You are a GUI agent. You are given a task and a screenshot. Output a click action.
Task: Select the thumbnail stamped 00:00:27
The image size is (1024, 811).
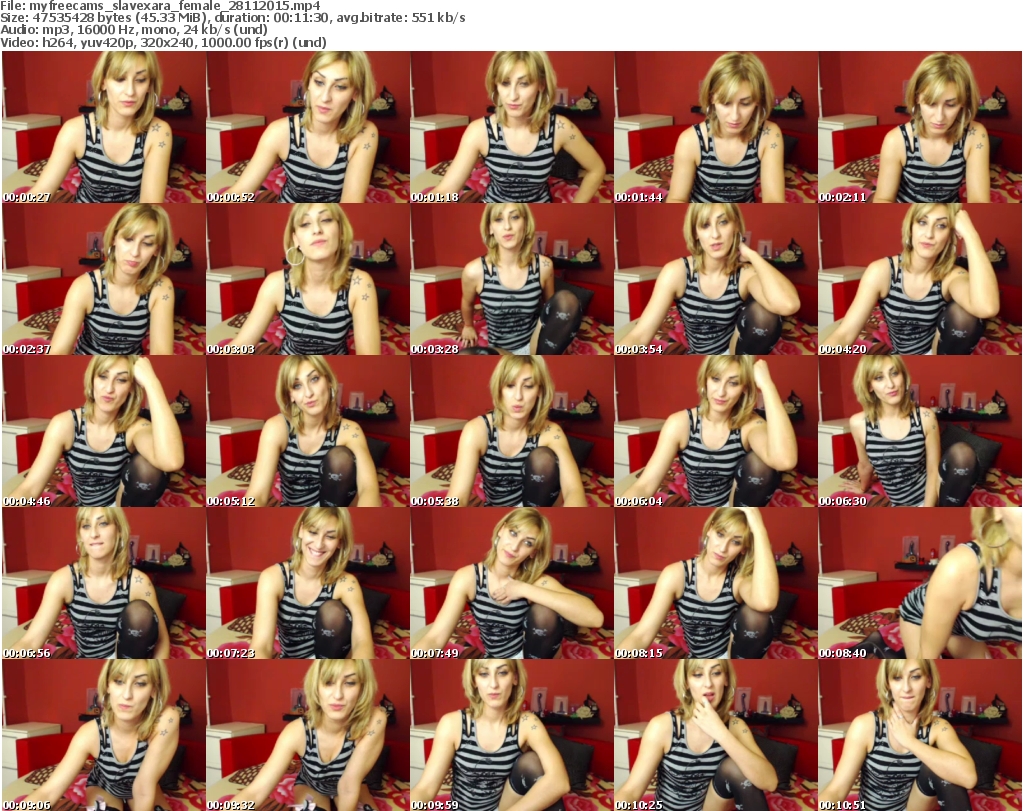(104, 127)
